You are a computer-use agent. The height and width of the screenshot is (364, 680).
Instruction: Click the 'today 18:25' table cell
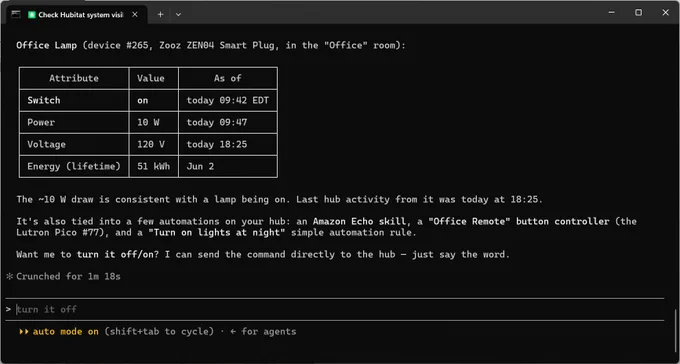[x=228, y=144]
